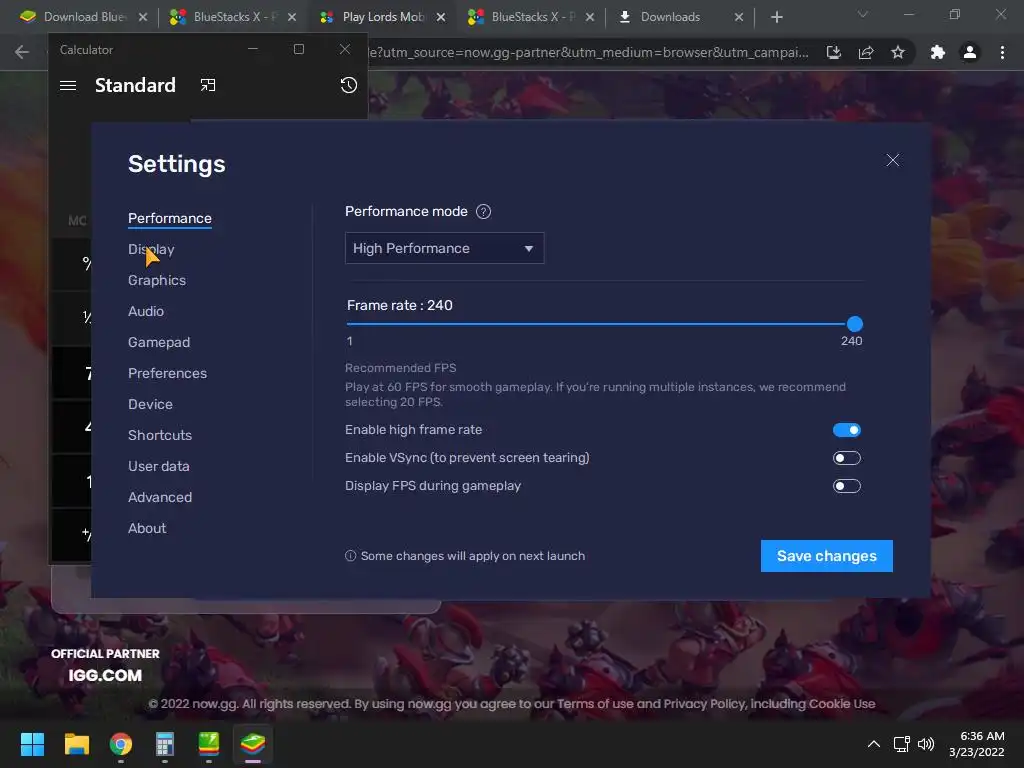
Task: Toggle Enable VSync switch
Action: (846, 458)
